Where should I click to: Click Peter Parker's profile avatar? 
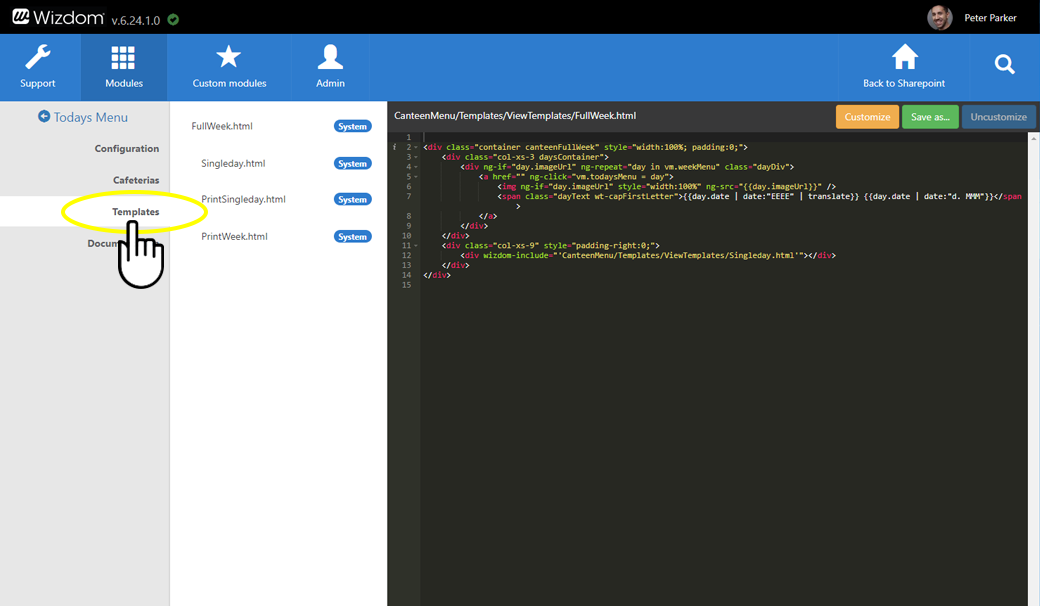(939, 18)
